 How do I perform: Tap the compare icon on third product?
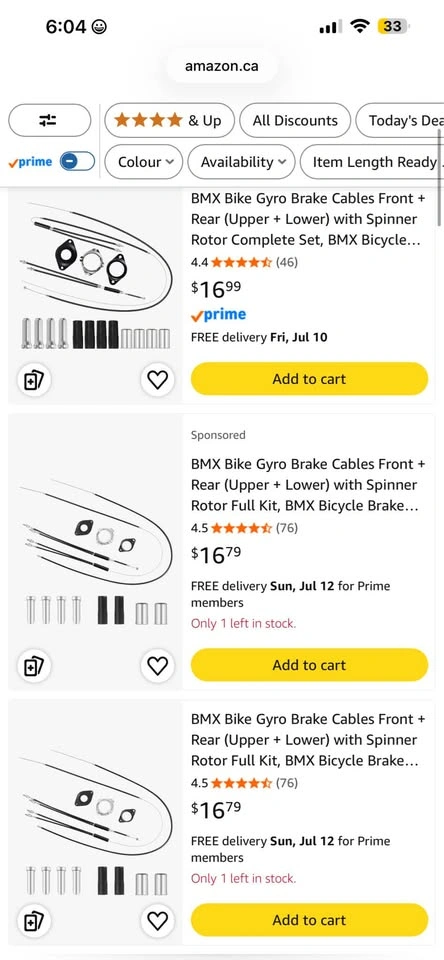(x=34, y=921)
